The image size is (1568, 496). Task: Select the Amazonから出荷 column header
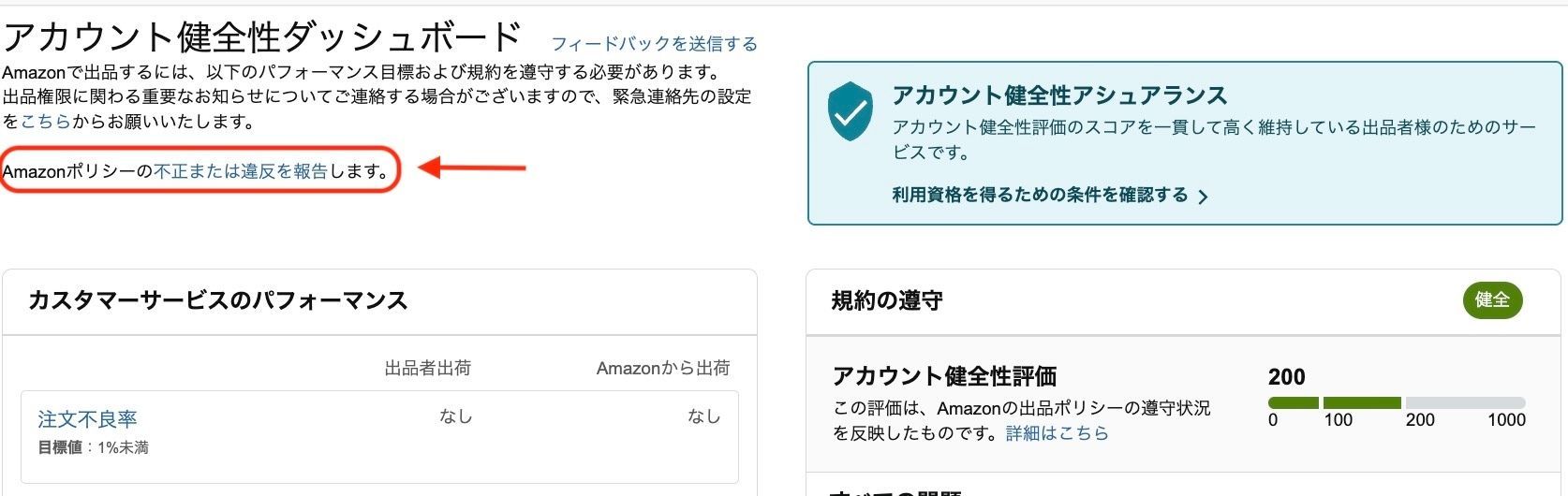tap(663, 369)
